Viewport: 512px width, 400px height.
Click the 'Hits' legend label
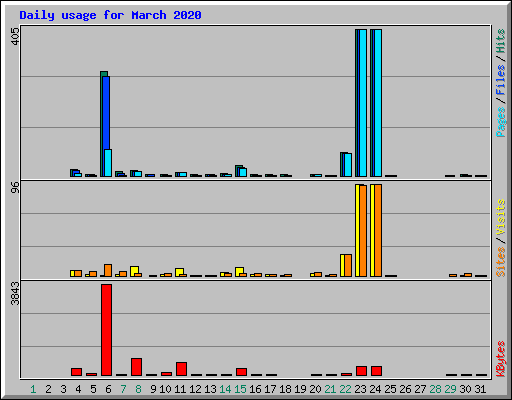[500, 41]
